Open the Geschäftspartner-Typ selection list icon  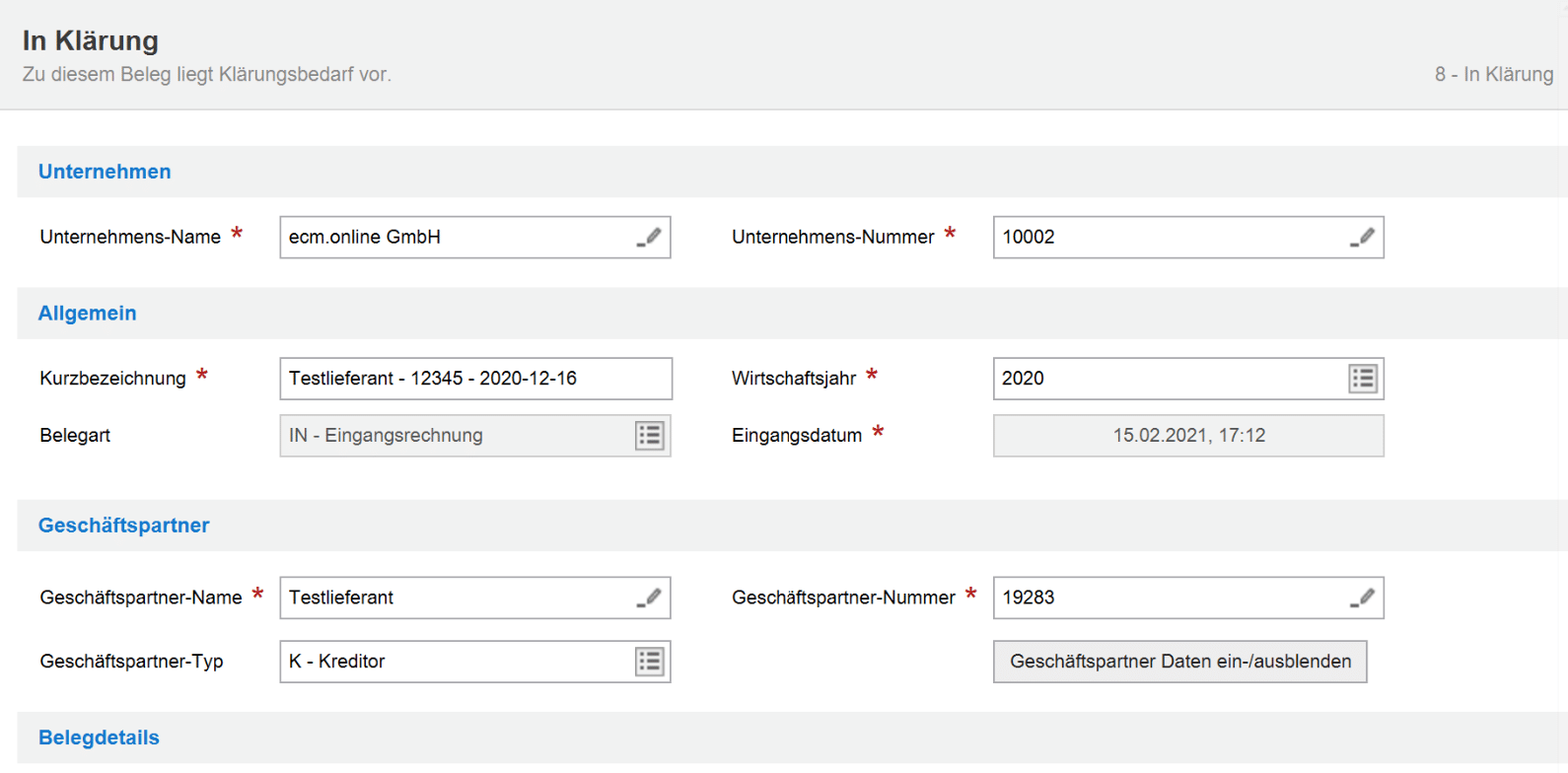[650, 662]
